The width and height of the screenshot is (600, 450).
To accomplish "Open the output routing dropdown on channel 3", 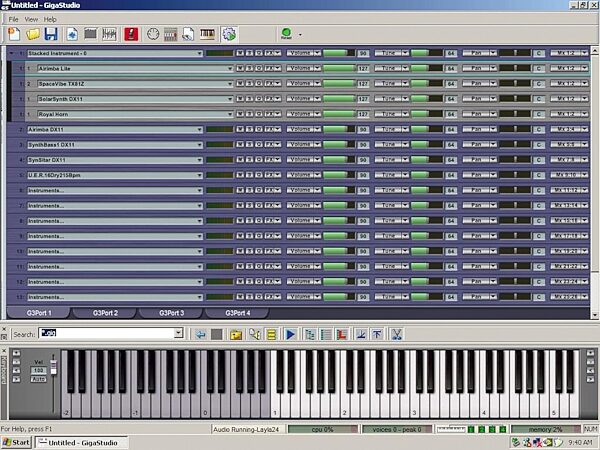I will (x=585, y=145).
